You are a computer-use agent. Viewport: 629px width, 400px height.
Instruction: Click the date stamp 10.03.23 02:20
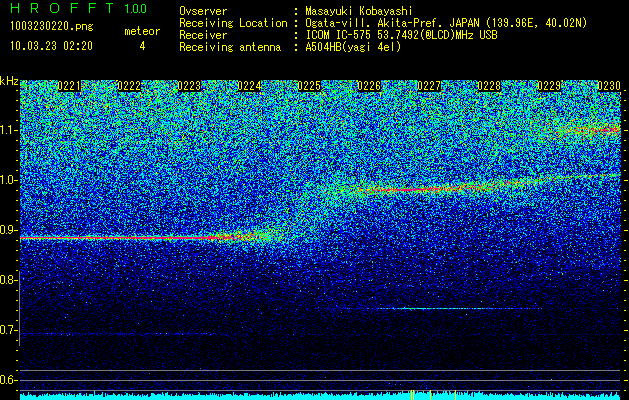[51, 46]
